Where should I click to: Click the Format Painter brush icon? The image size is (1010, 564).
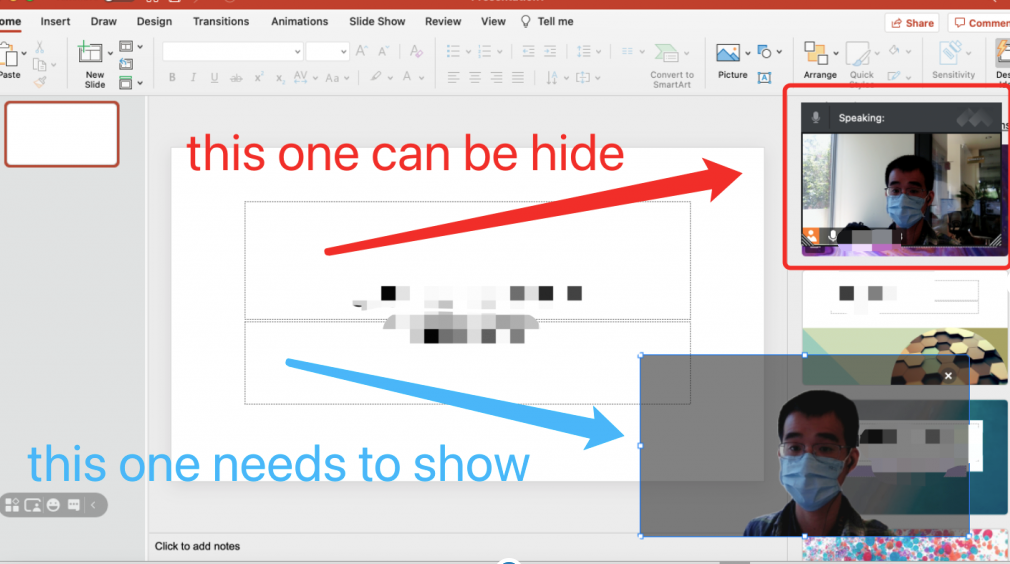pyautogui.click(x=40, y=82)
